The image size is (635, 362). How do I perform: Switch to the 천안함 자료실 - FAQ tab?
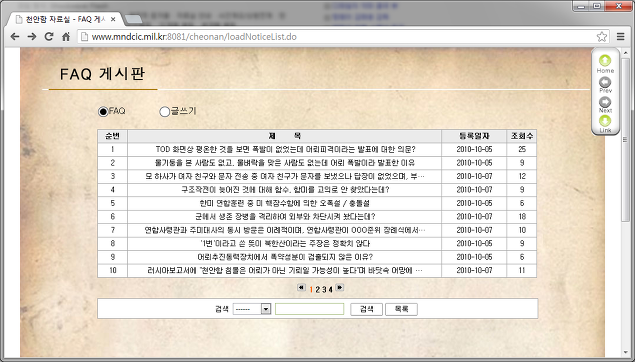[x=65, y=19]
